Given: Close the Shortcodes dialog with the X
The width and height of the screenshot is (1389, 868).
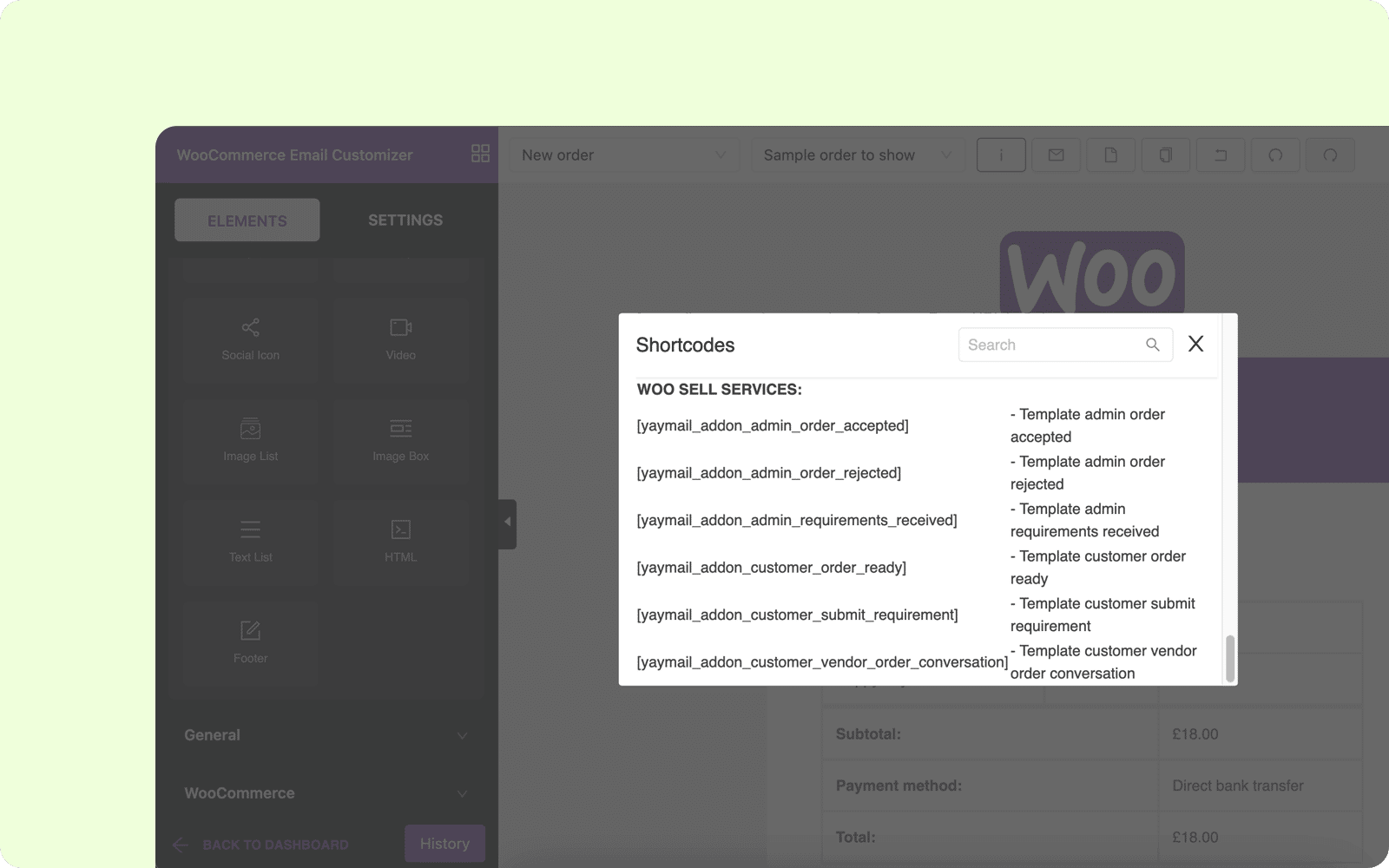Looking at the screenshot, I should tap(1195, 344).
